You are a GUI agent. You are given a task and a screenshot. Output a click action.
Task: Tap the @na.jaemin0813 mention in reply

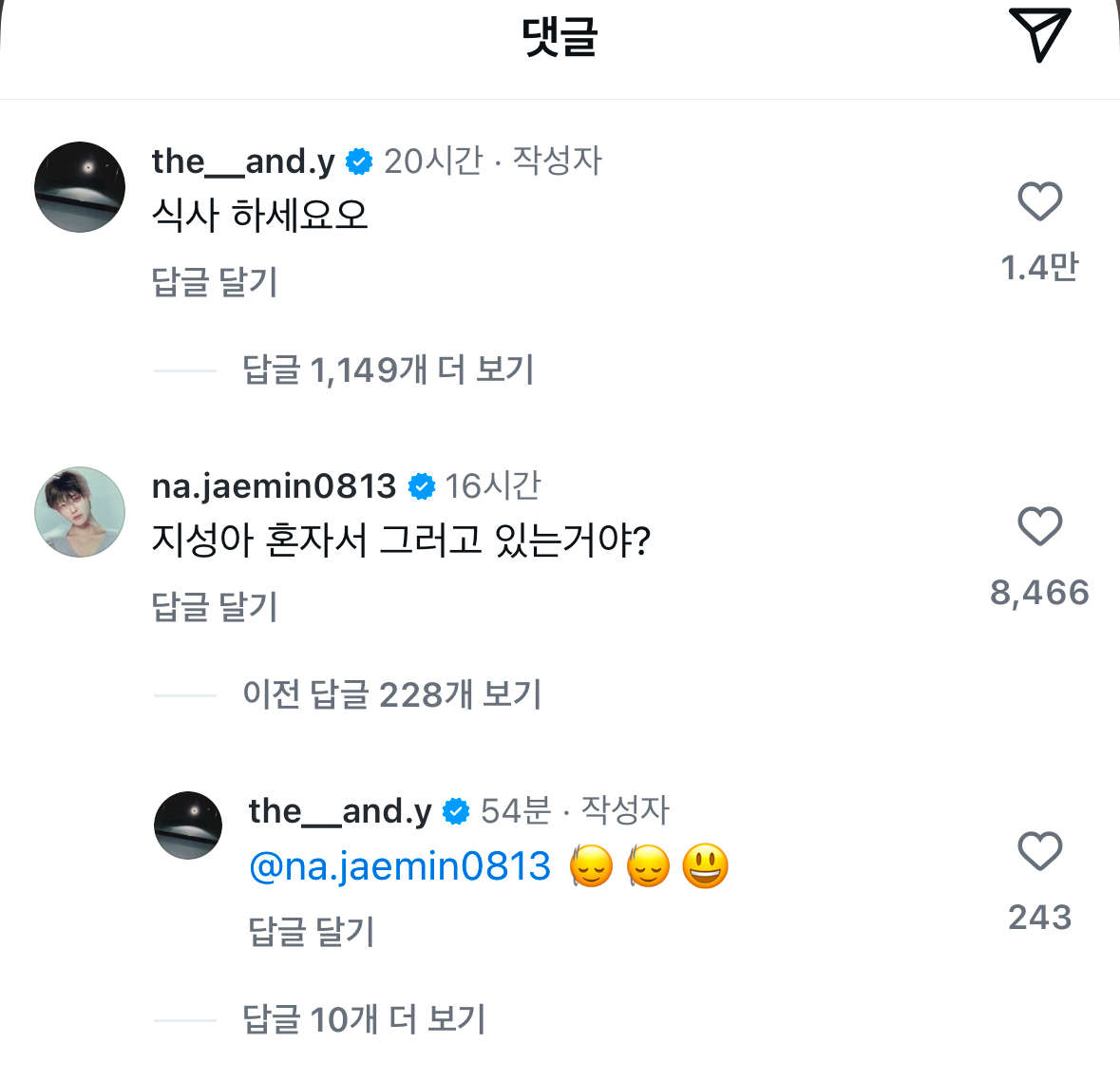point(400,866)
